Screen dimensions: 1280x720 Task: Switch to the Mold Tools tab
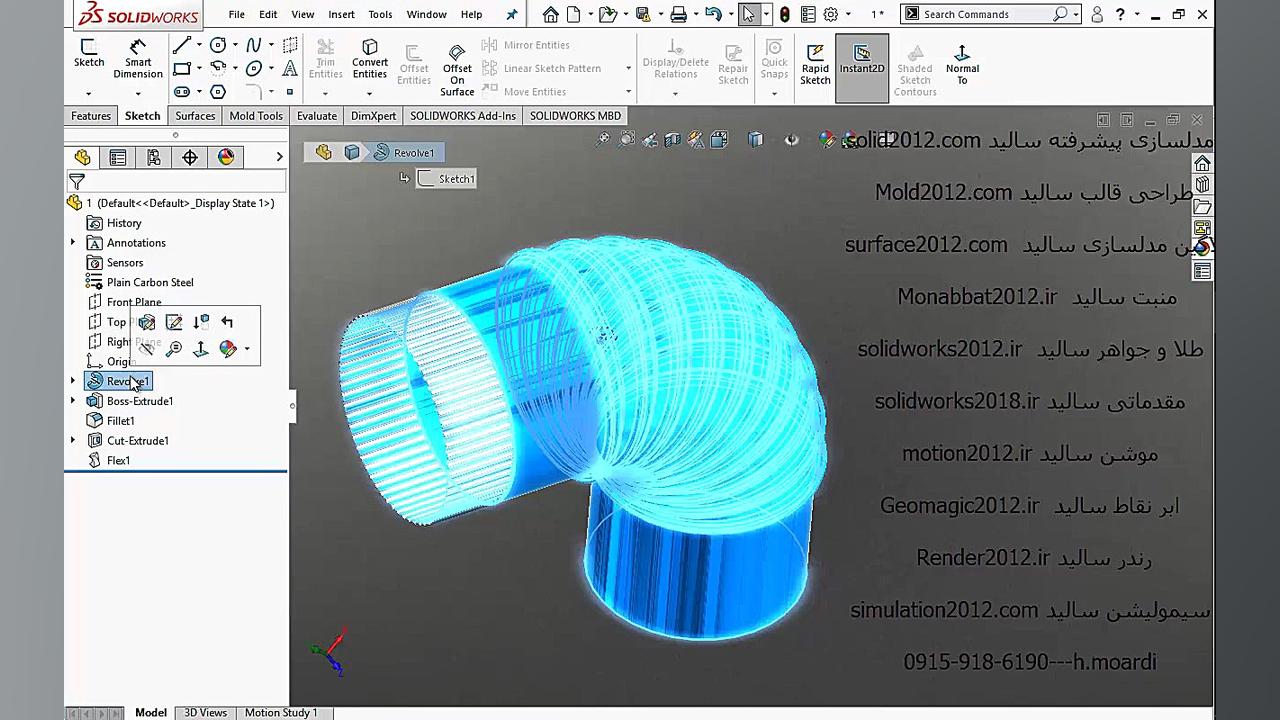(x=256, y=116)
